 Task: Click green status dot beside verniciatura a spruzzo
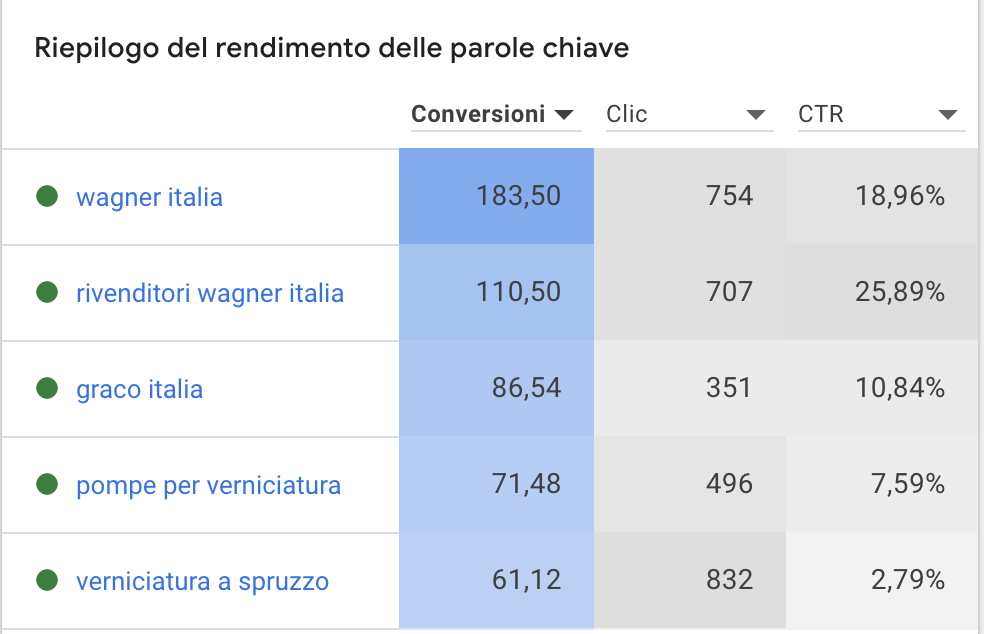47,580
